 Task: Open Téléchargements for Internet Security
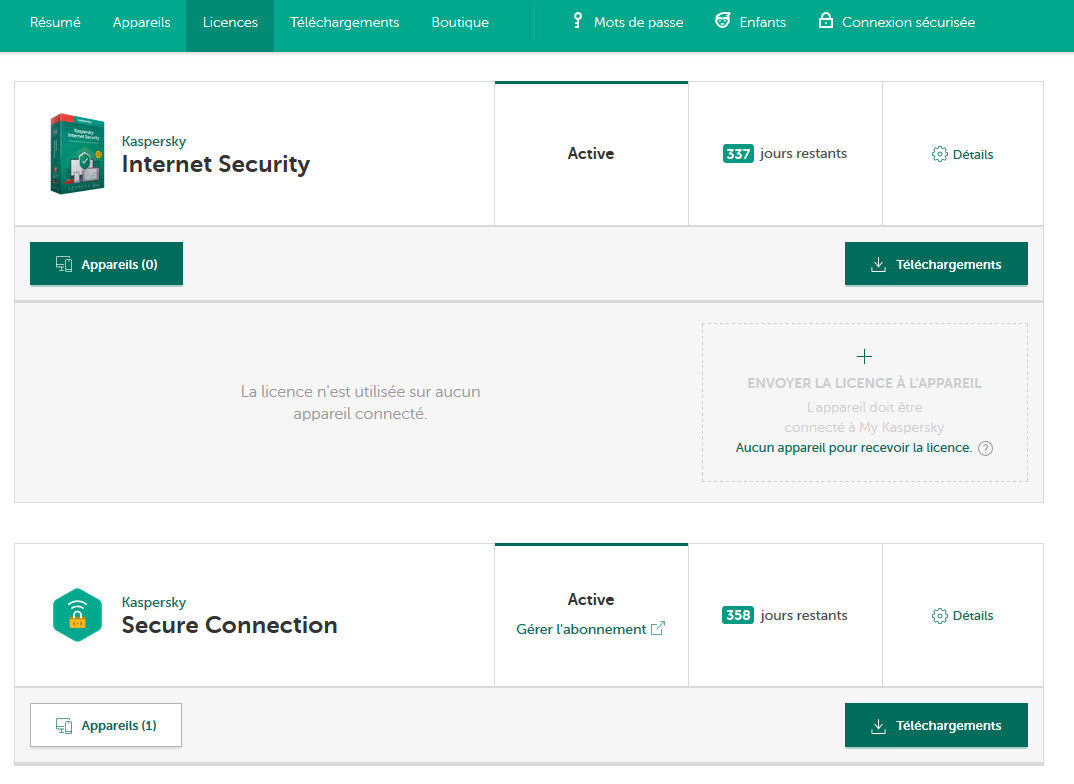pyautogui.click(x=936, y=264)
